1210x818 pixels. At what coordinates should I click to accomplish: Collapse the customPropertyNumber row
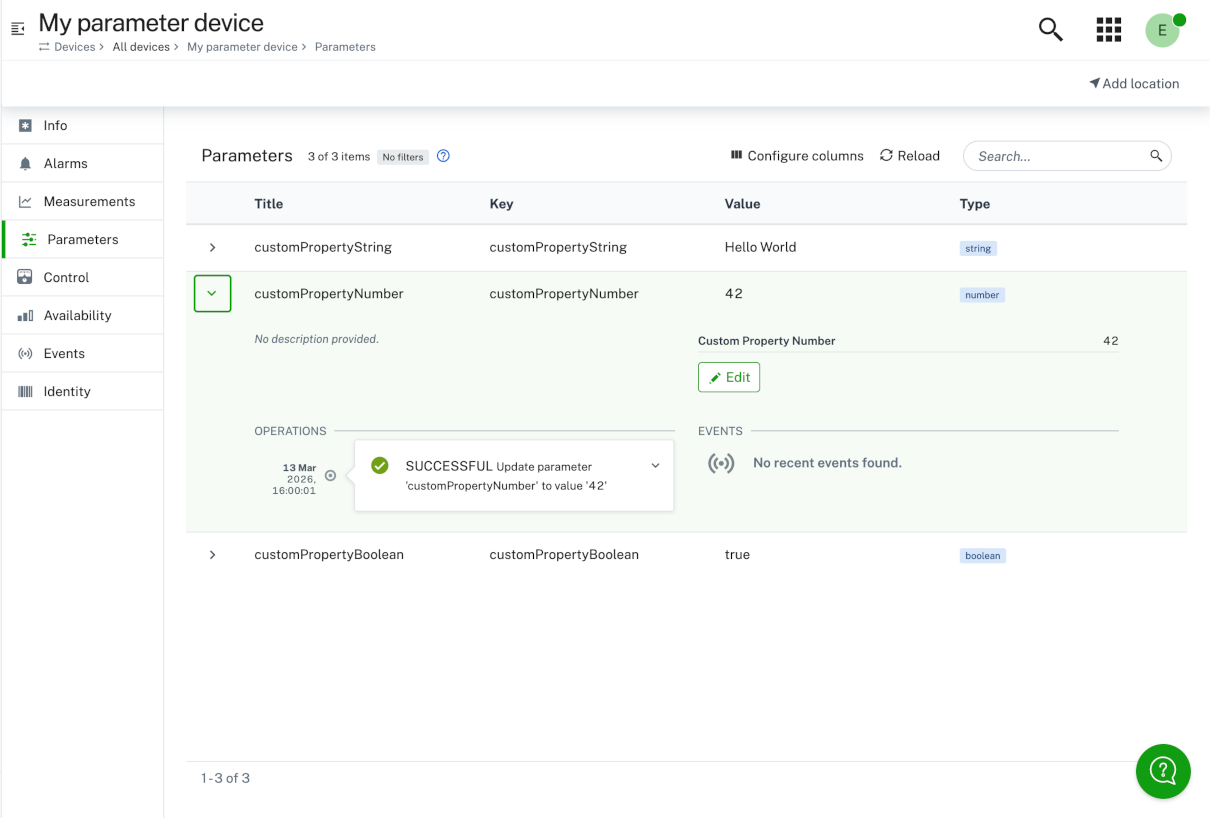212,294
